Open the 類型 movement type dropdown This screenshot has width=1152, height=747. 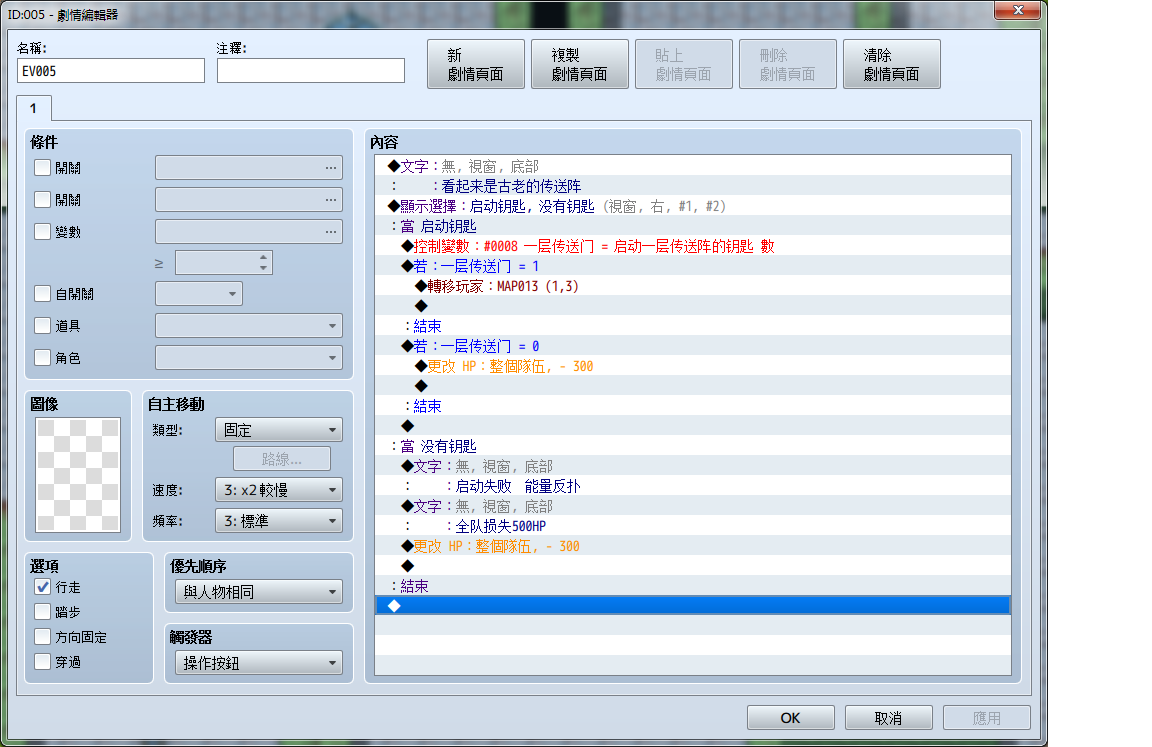[x=279, y=430]
